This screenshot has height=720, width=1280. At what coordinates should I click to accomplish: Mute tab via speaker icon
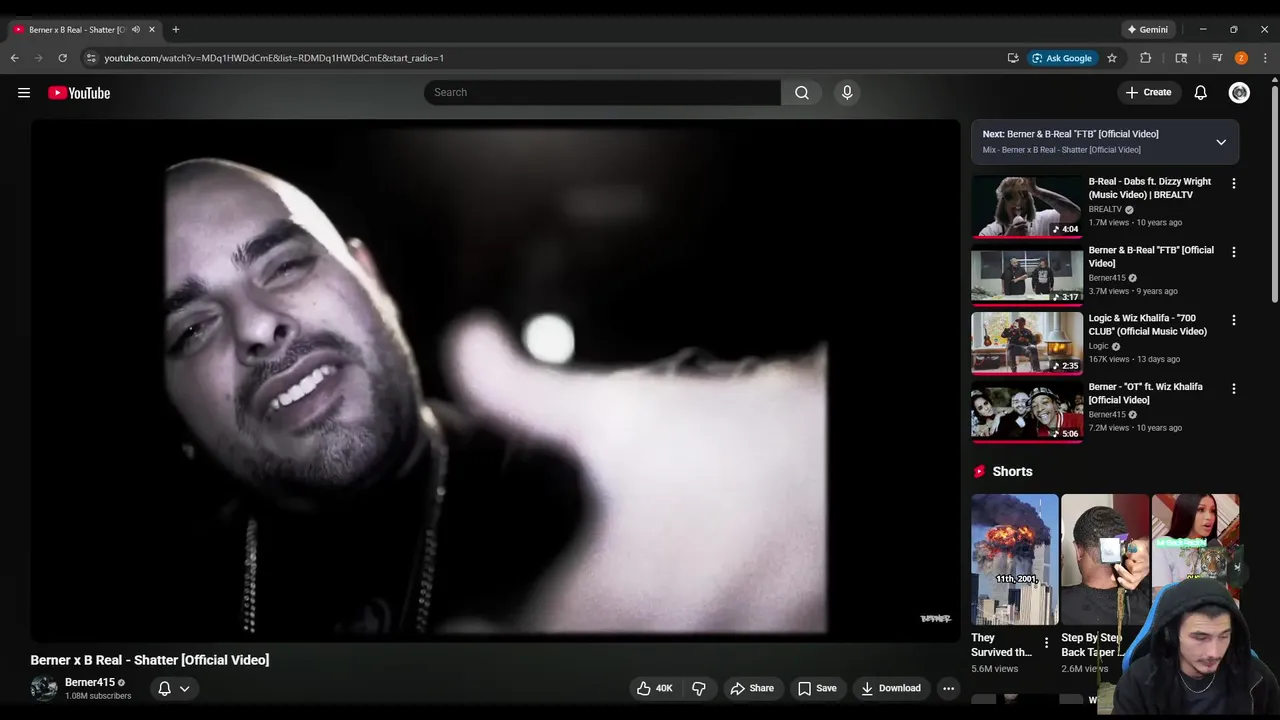[x=136, y=30]
